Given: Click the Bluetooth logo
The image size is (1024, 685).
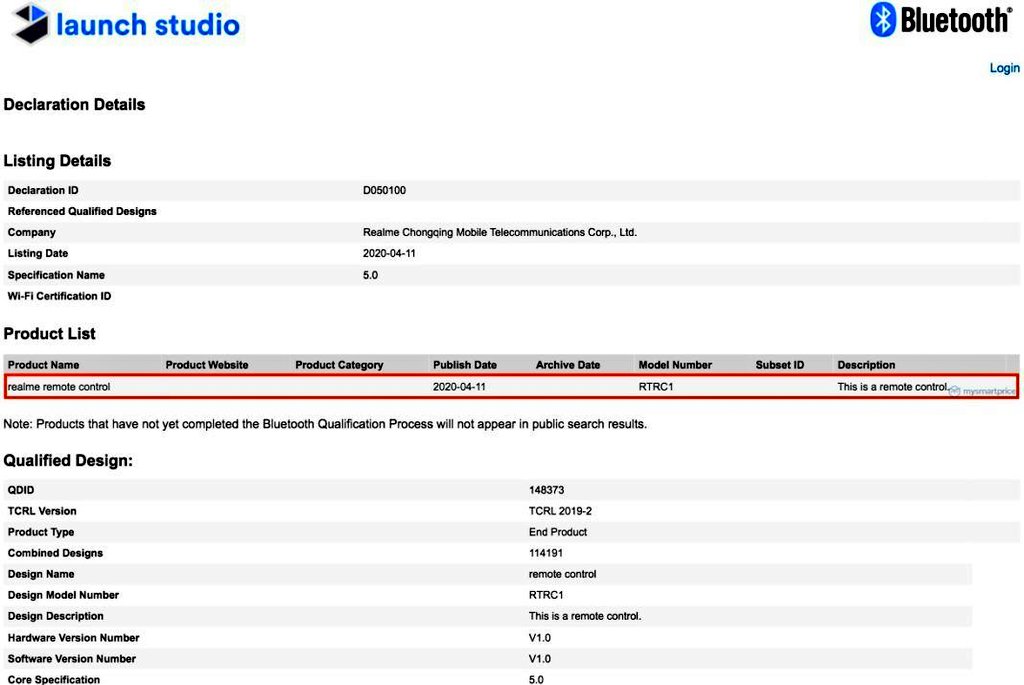Looking at the screenshot, I should pyautogui.click(x=940, y=20).
